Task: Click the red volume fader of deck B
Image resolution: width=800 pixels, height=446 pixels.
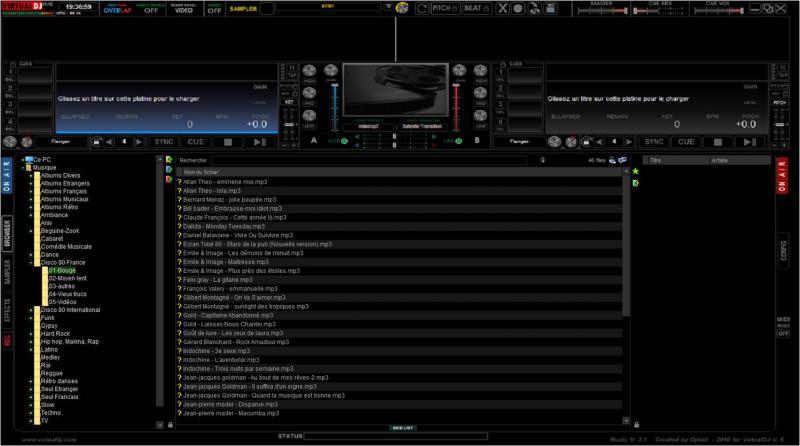Action: pos(456,107)
